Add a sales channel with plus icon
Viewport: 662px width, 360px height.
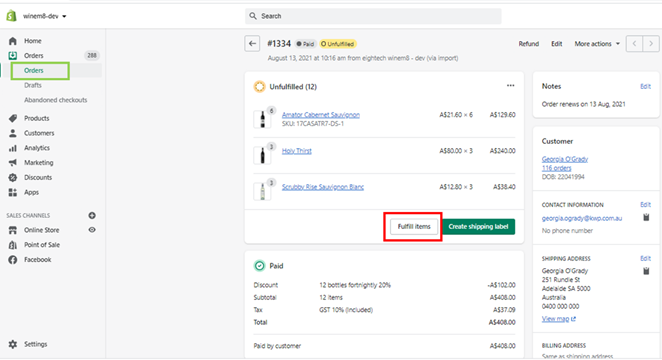pyautogui.click(x=92, y=215)
